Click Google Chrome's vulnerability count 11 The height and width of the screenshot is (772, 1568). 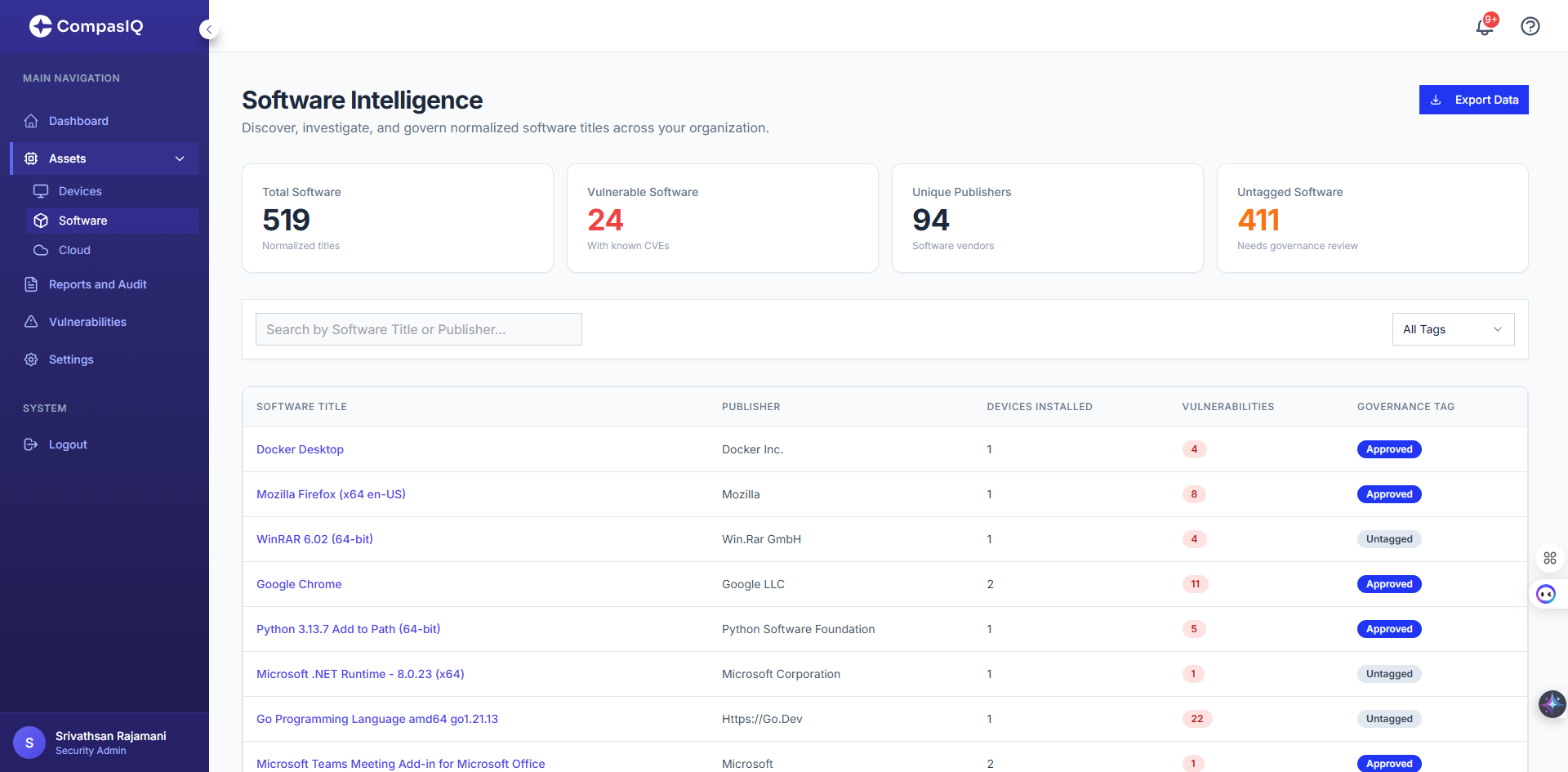point(1195,584)
